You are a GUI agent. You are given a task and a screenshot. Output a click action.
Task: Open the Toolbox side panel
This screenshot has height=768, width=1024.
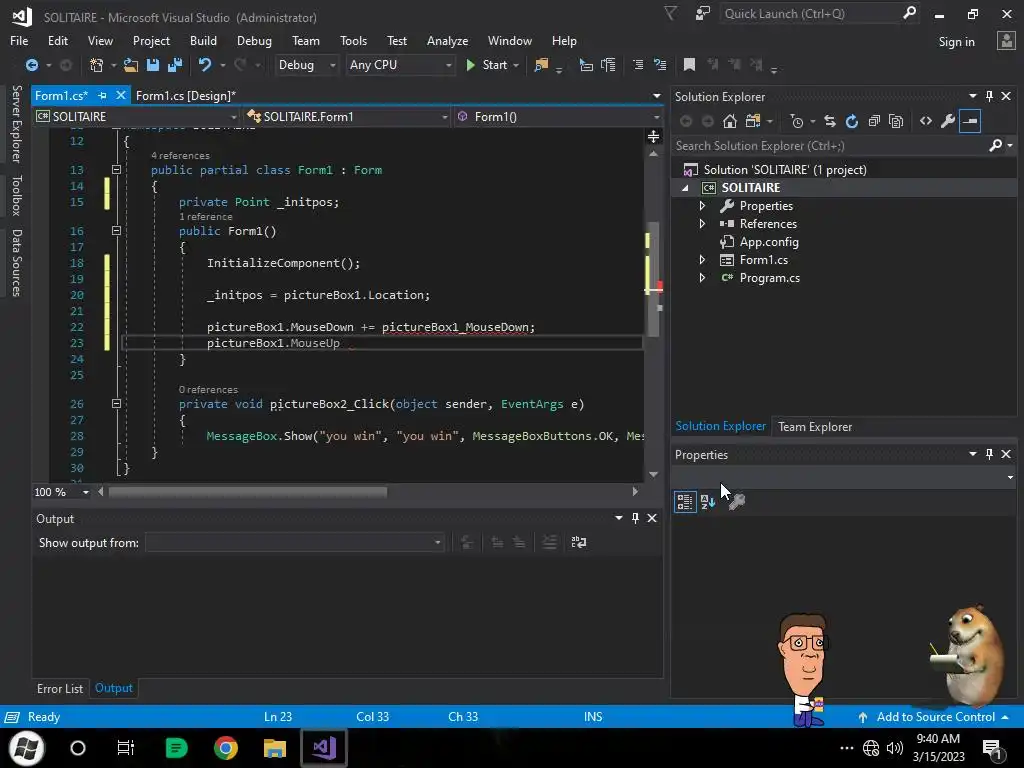point(16,195)
